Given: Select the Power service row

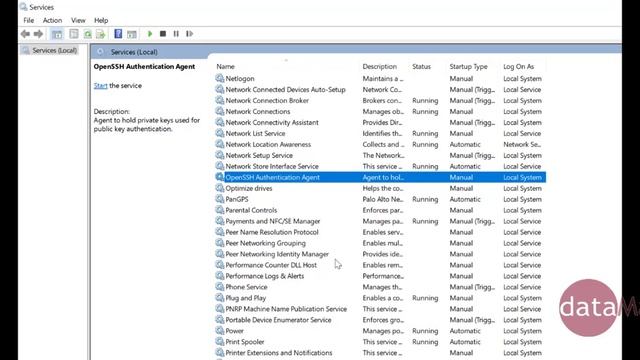Looking at the screenshot, I should 380,331.
